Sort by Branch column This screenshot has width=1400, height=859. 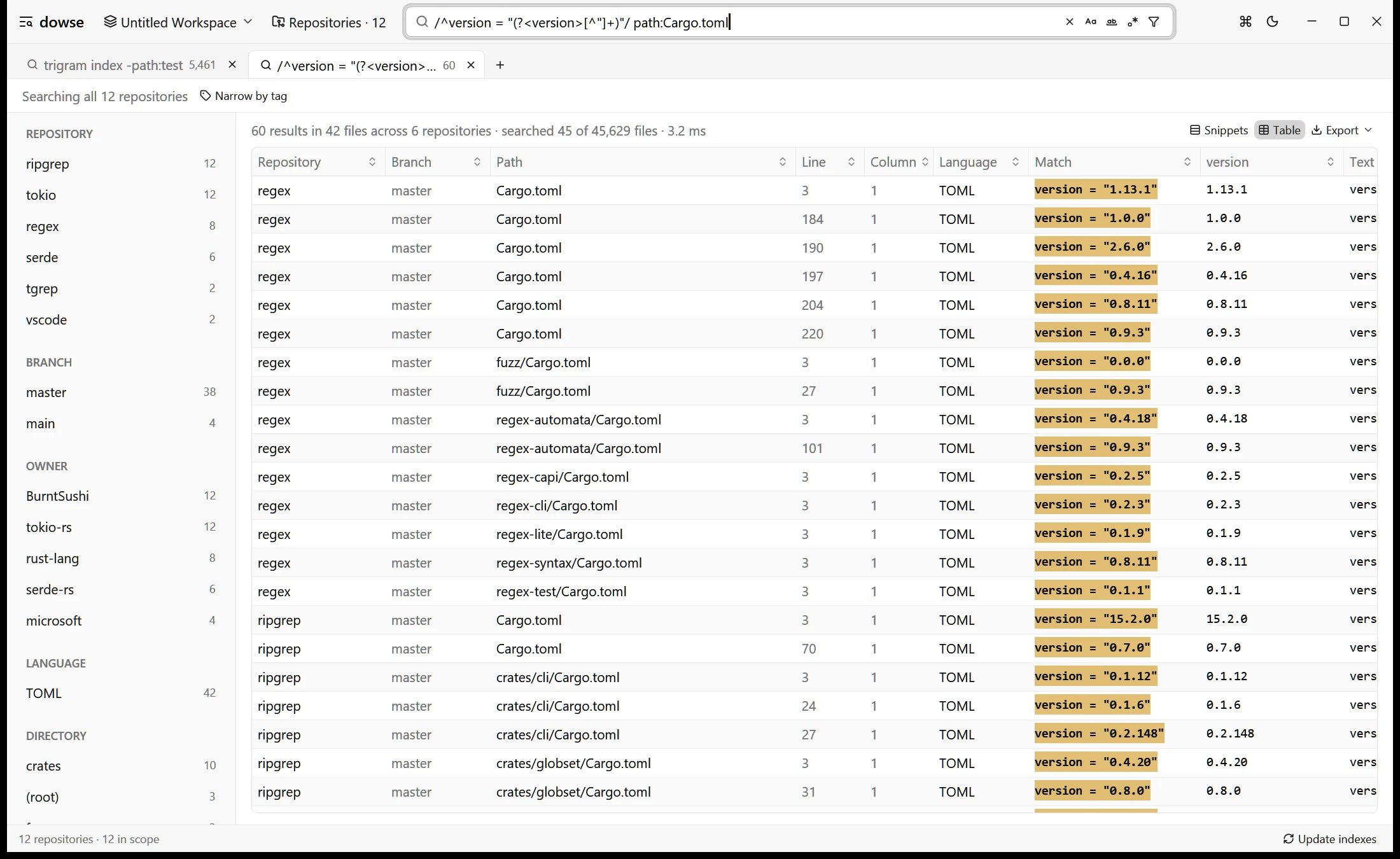[477, 162]
